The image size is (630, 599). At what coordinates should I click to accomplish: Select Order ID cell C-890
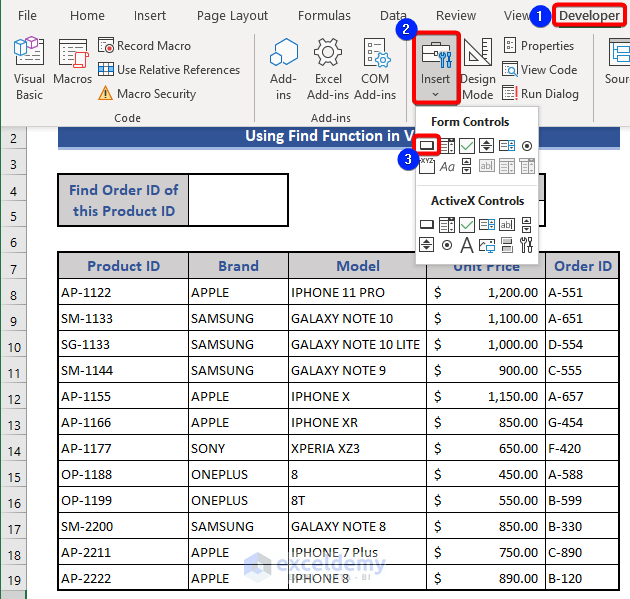coord(583,552)
